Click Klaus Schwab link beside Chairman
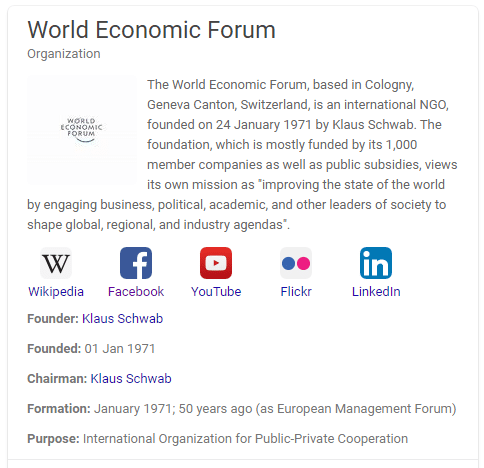 [x=131, y=379]
